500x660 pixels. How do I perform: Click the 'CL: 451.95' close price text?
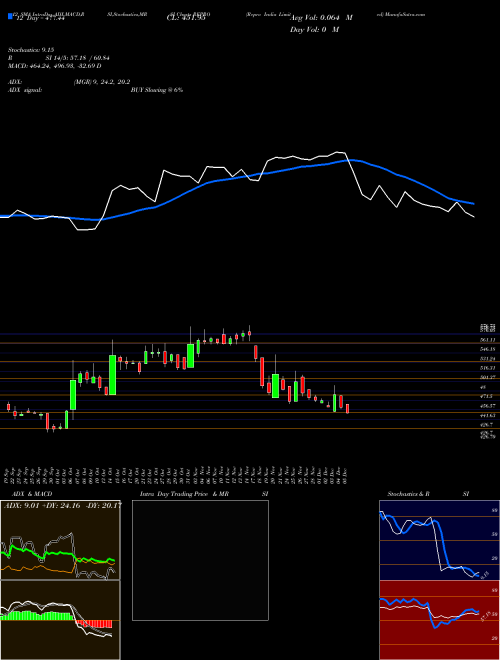tap(186, 18)
